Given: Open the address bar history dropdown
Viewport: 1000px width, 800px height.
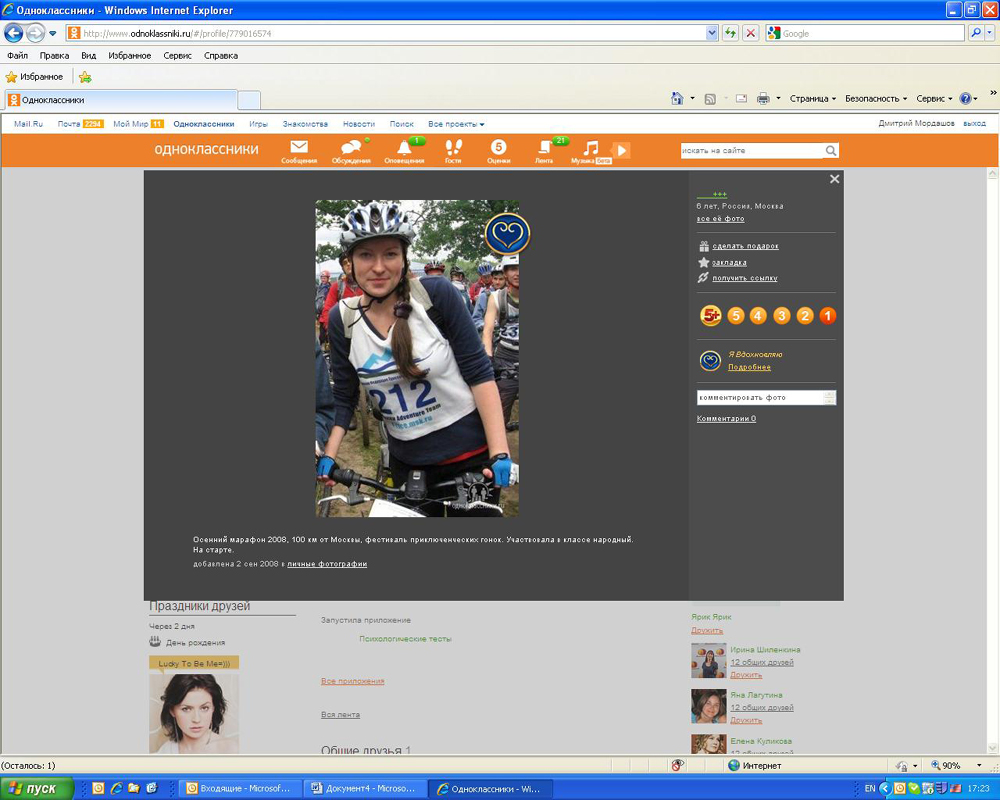Looking at the screenshot, I should 712,33.
